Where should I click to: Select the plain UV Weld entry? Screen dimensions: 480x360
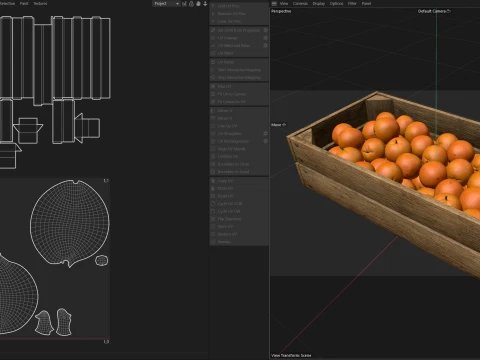click(x=239, y=53)
